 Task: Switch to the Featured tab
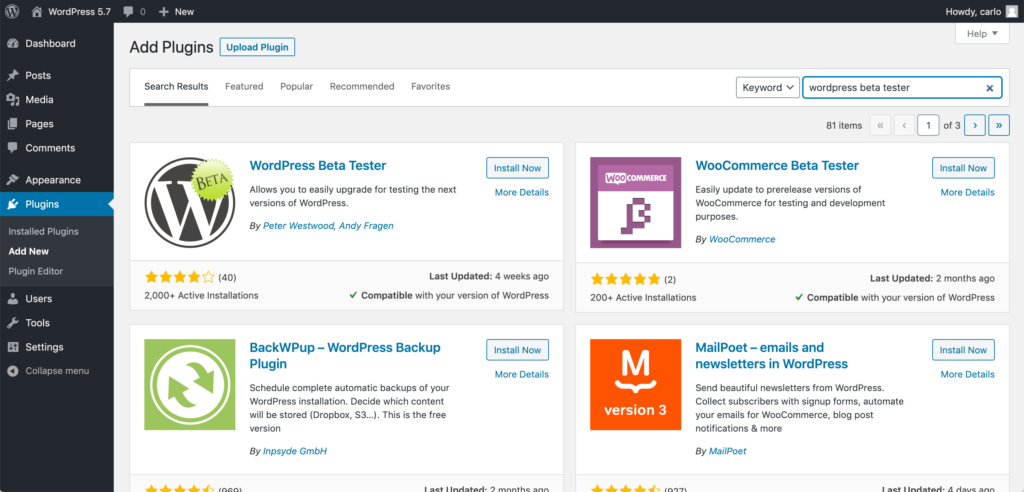(244, 86)
